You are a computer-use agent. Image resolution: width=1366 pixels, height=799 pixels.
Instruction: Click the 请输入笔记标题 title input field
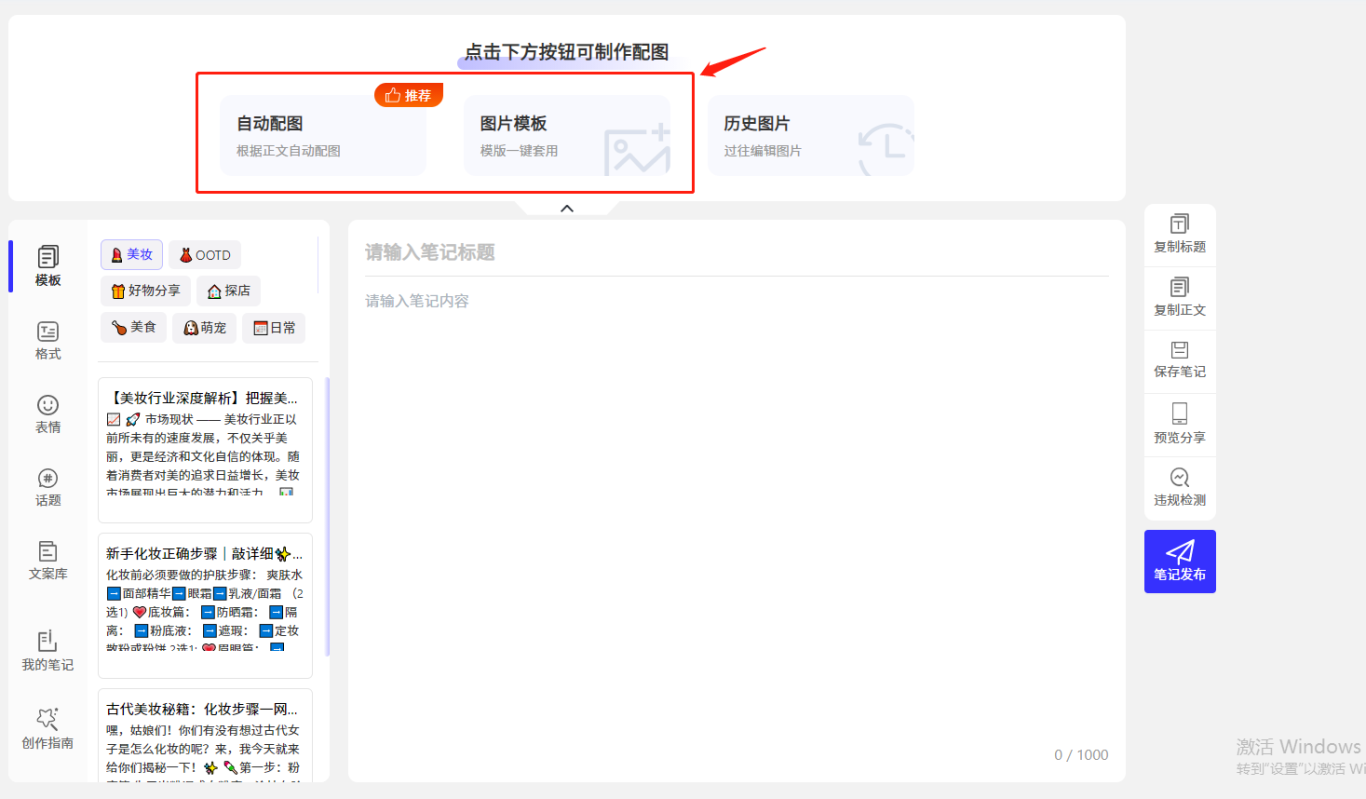(x=736, y=252)
